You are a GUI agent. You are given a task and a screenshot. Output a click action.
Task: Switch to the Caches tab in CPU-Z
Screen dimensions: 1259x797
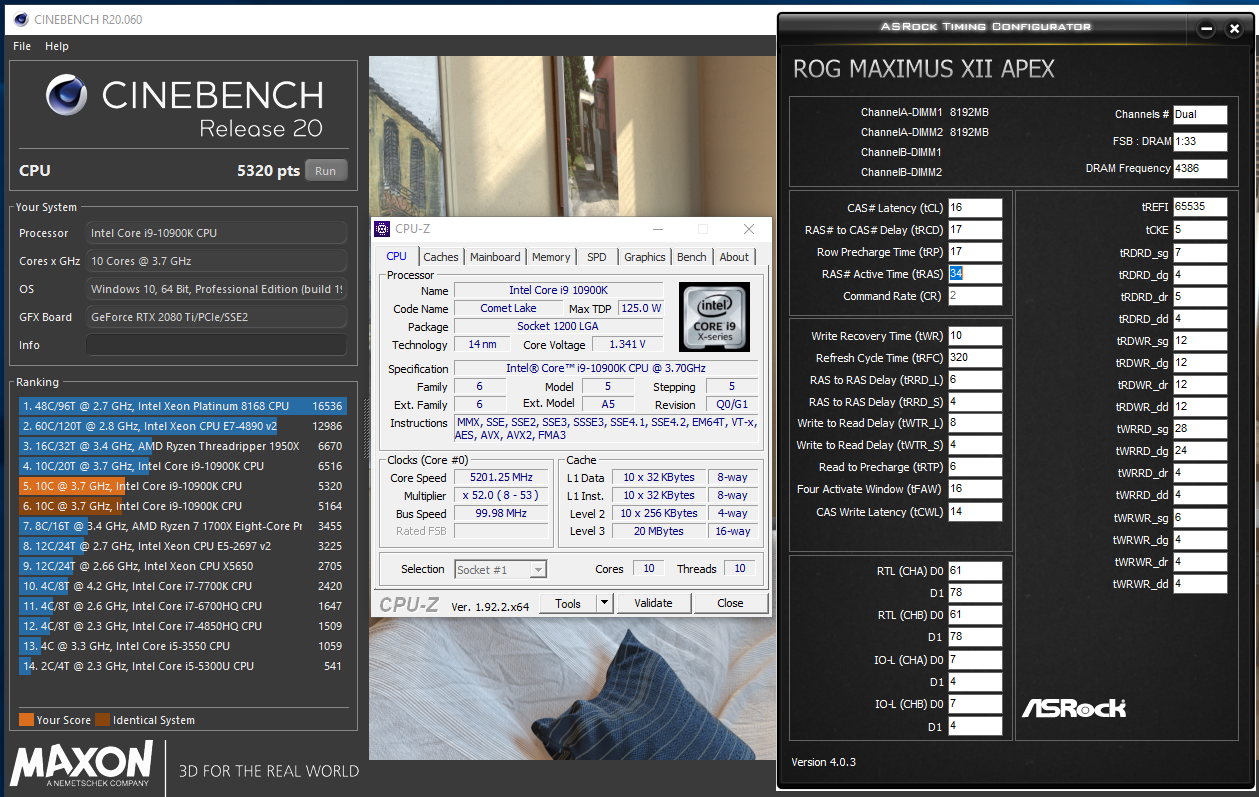click(x=441, y=257)
